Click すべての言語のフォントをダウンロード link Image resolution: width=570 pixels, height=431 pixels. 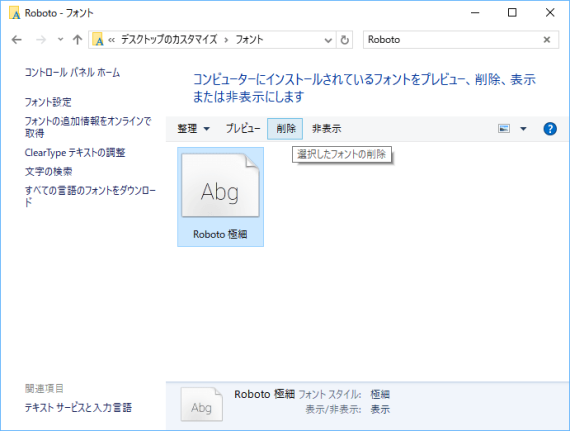coord(90,196)
